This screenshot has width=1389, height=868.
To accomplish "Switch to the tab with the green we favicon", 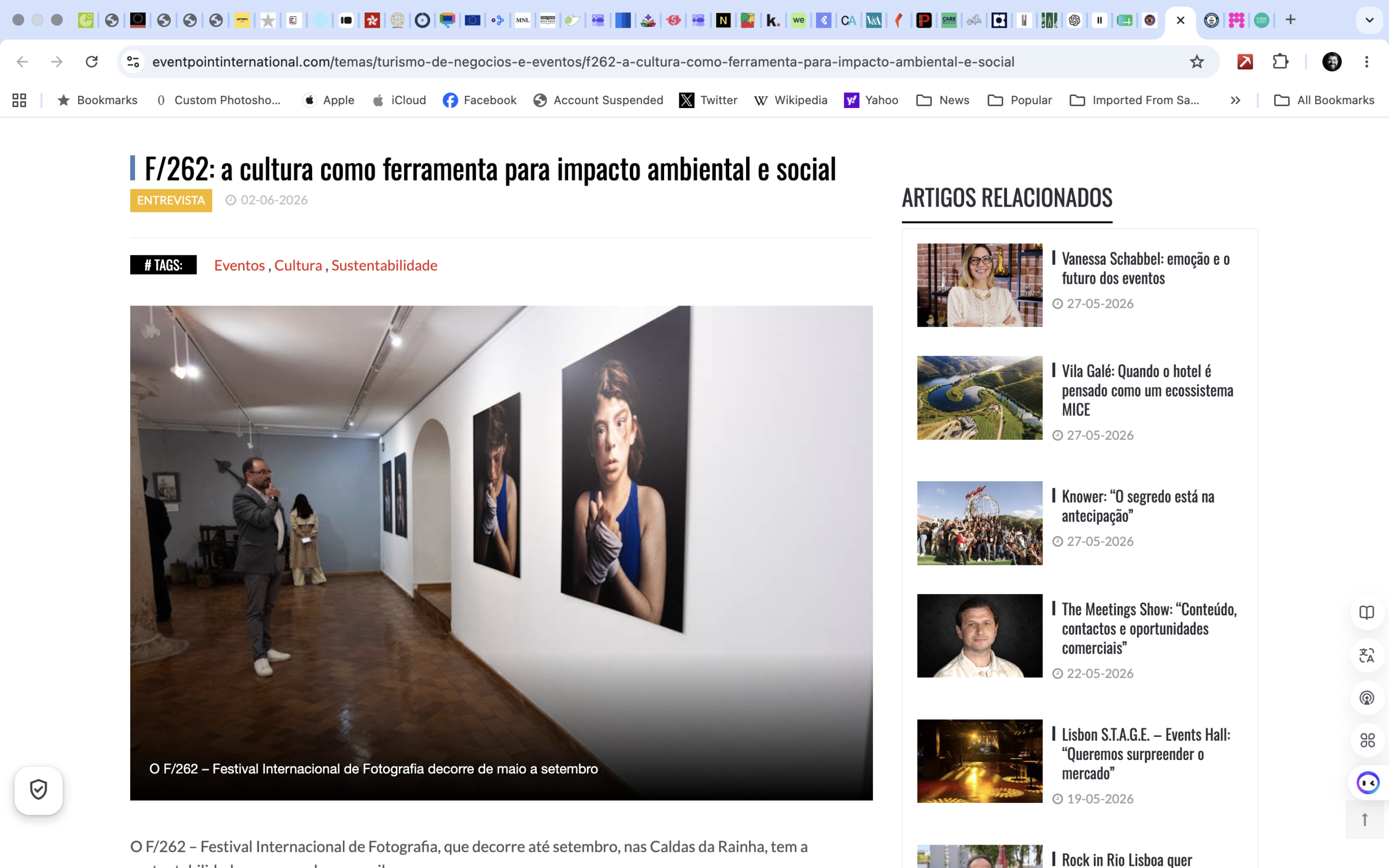I will [798, 21].
